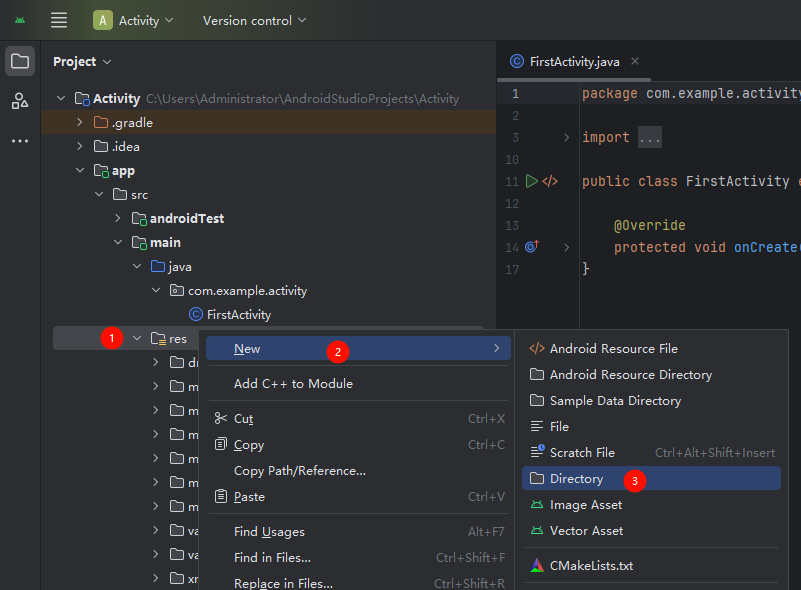This screenshot has width=801, height=590.
Task: Close the FirstActivity.java tab
Action: (x=635, y=61)
